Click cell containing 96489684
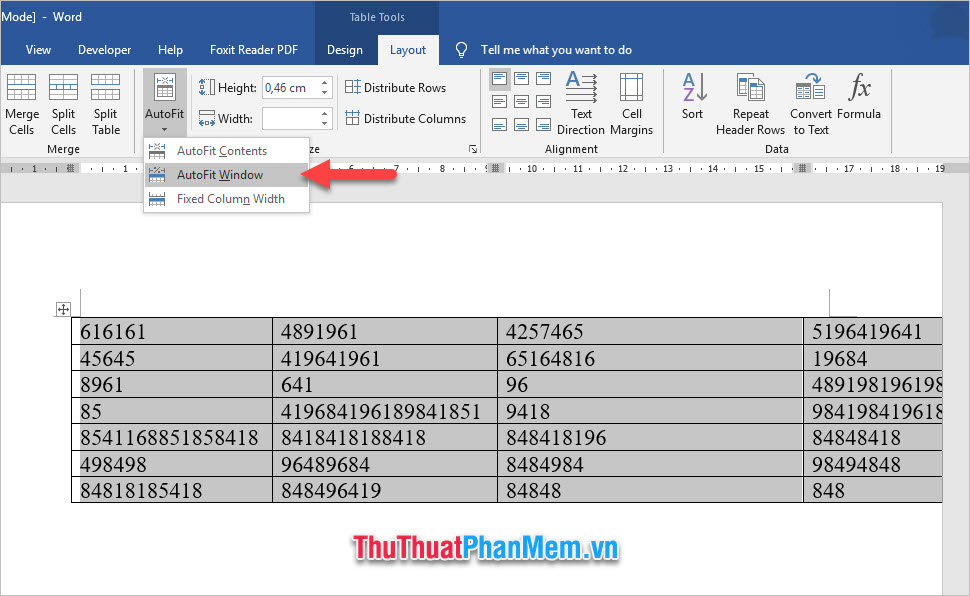Viewport: 970px width, 596px height. pos(385,464)
